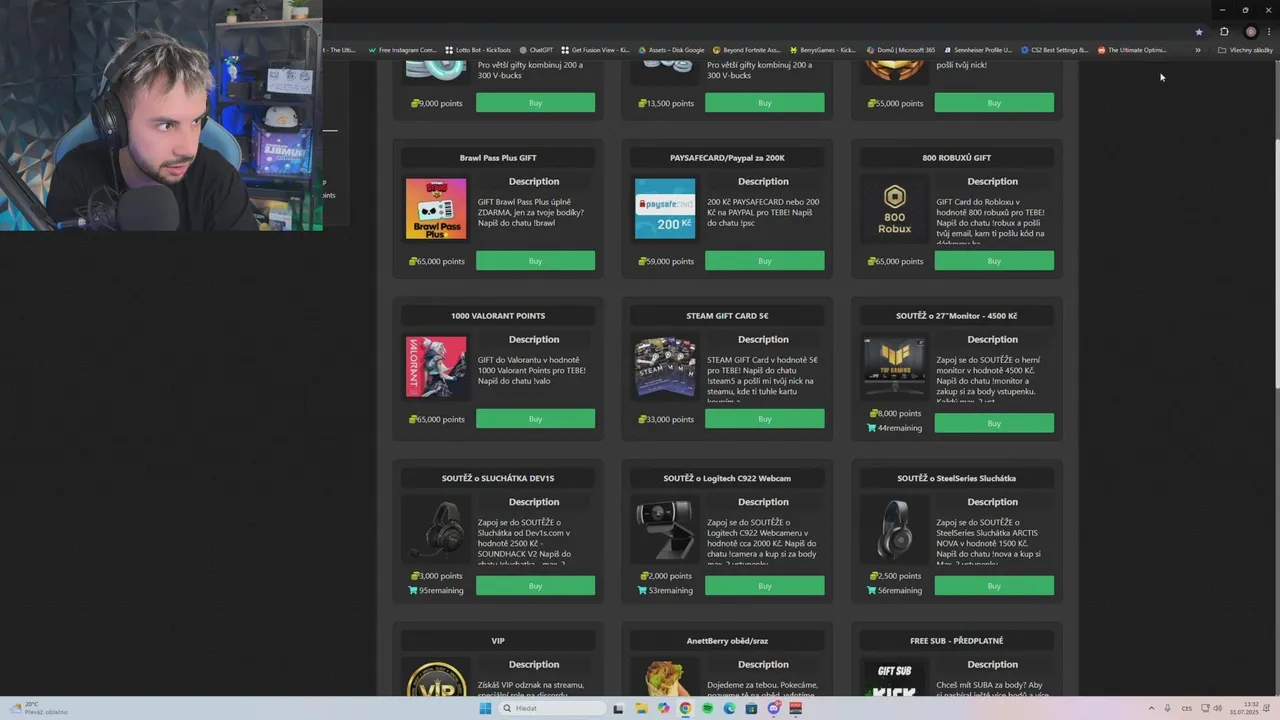Viewport: 1280px width, 720px height.
Task: Buy the 800 ROBUXŮ GIFT
Action: click(x=994, y=261)
